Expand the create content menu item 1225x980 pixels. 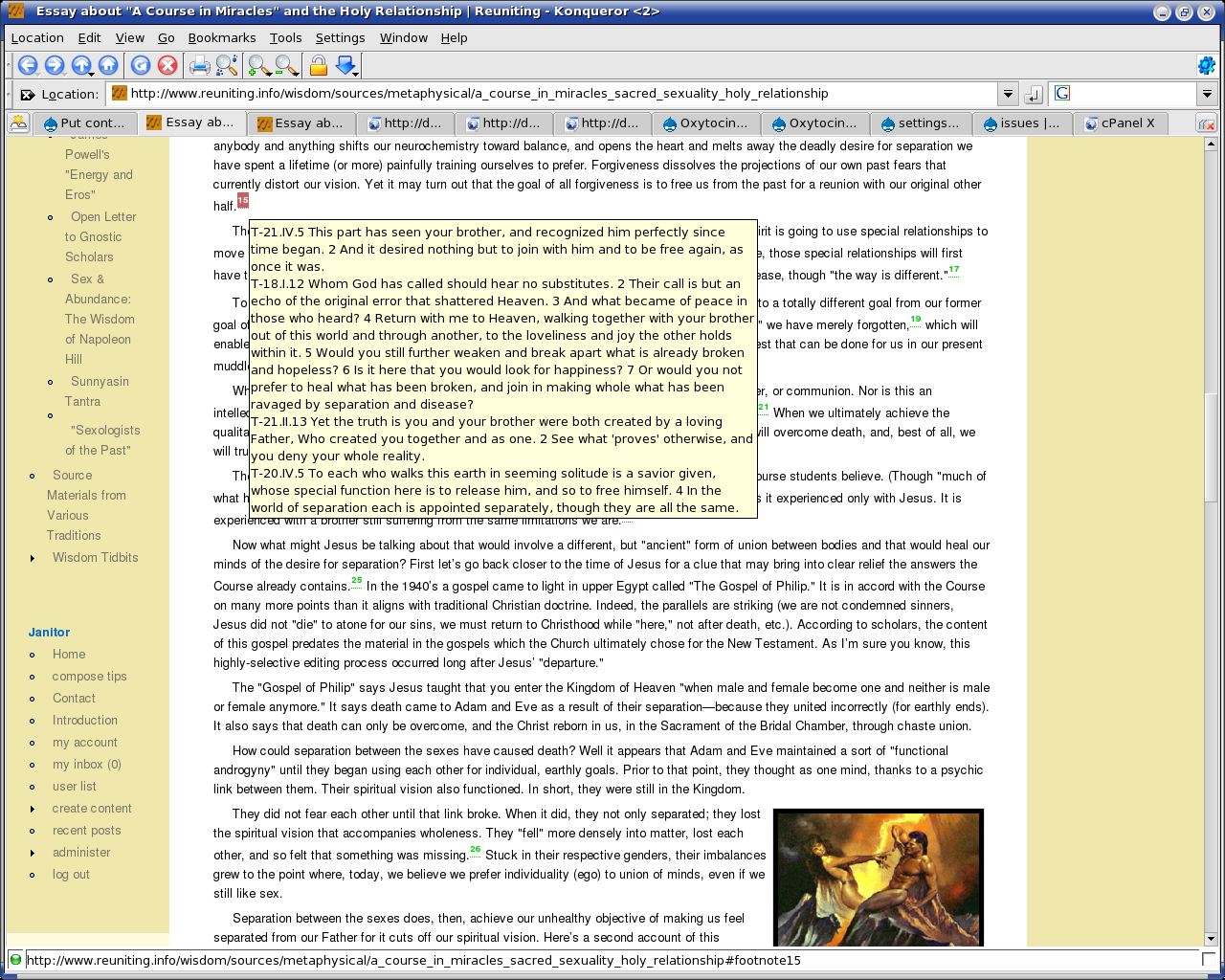[33, 809]
